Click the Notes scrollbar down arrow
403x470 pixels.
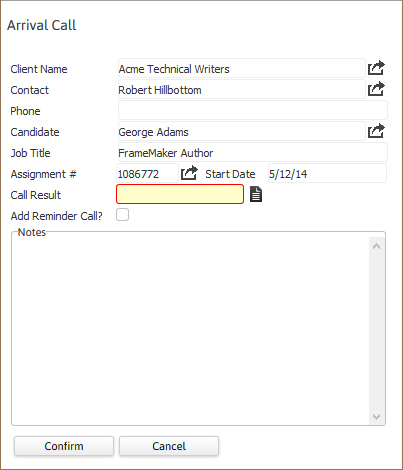tap(377, 417)
